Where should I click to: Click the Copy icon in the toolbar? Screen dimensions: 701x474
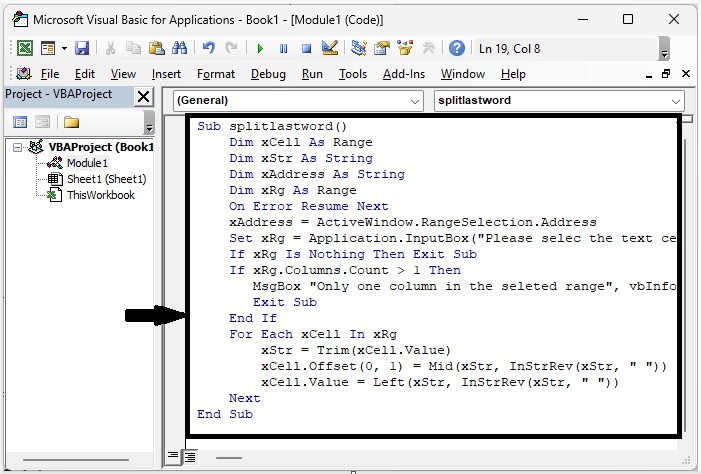[133, 48]
